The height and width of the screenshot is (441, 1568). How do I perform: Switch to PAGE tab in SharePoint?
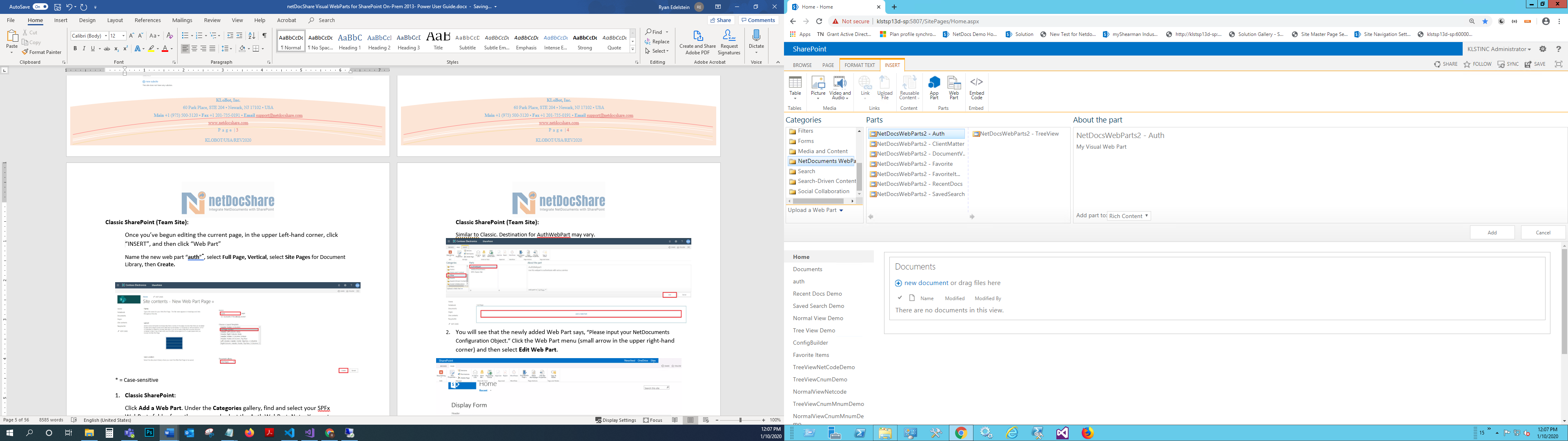tap(828, 65)
